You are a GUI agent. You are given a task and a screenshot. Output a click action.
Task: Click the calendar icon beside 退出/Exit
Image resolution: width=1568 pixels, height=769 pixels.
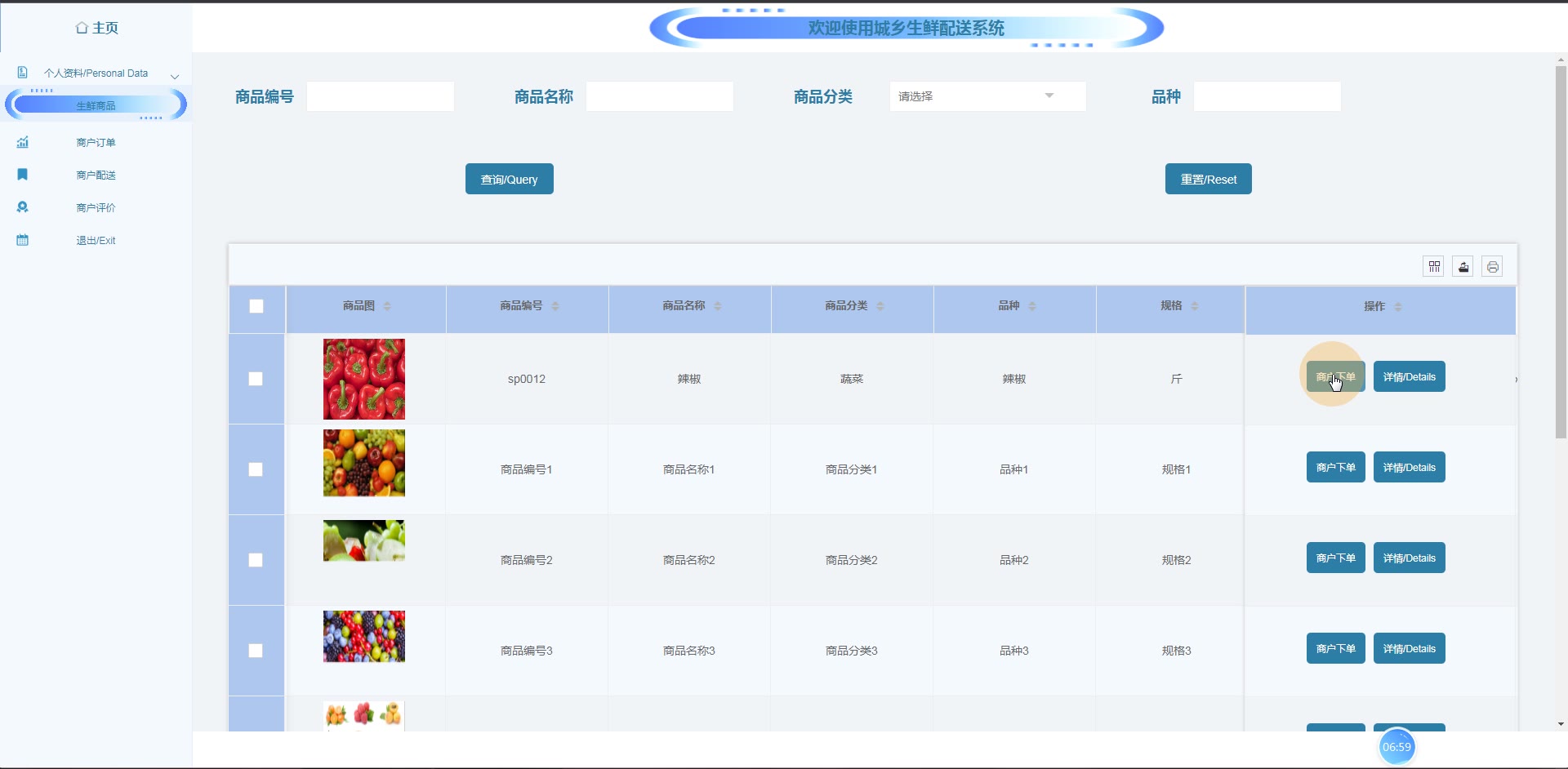23,240
